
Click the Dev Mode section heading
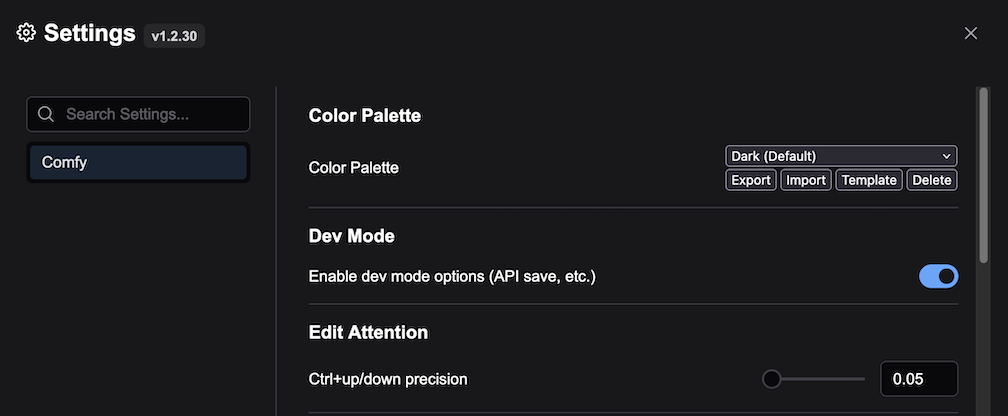352,236
